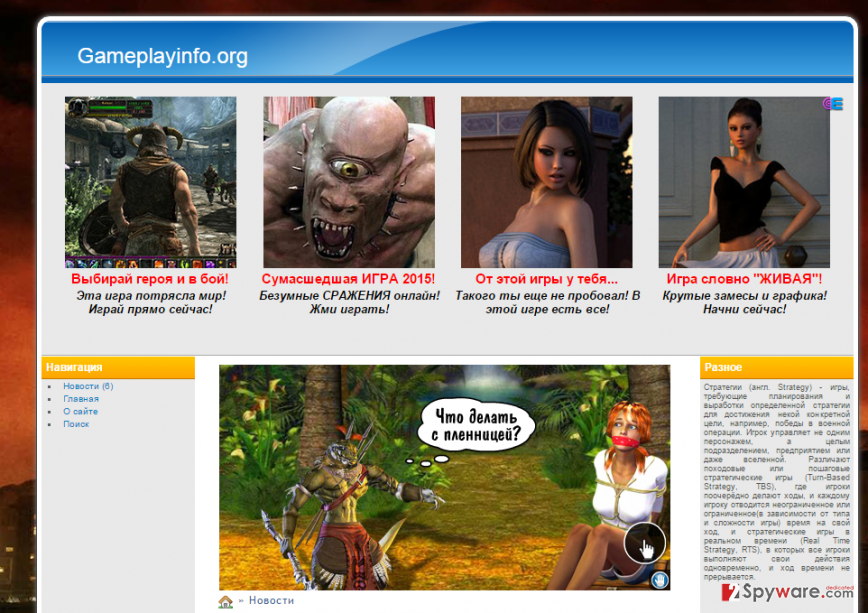Open 'О сайте' navigation link

(x=80, y=411)
